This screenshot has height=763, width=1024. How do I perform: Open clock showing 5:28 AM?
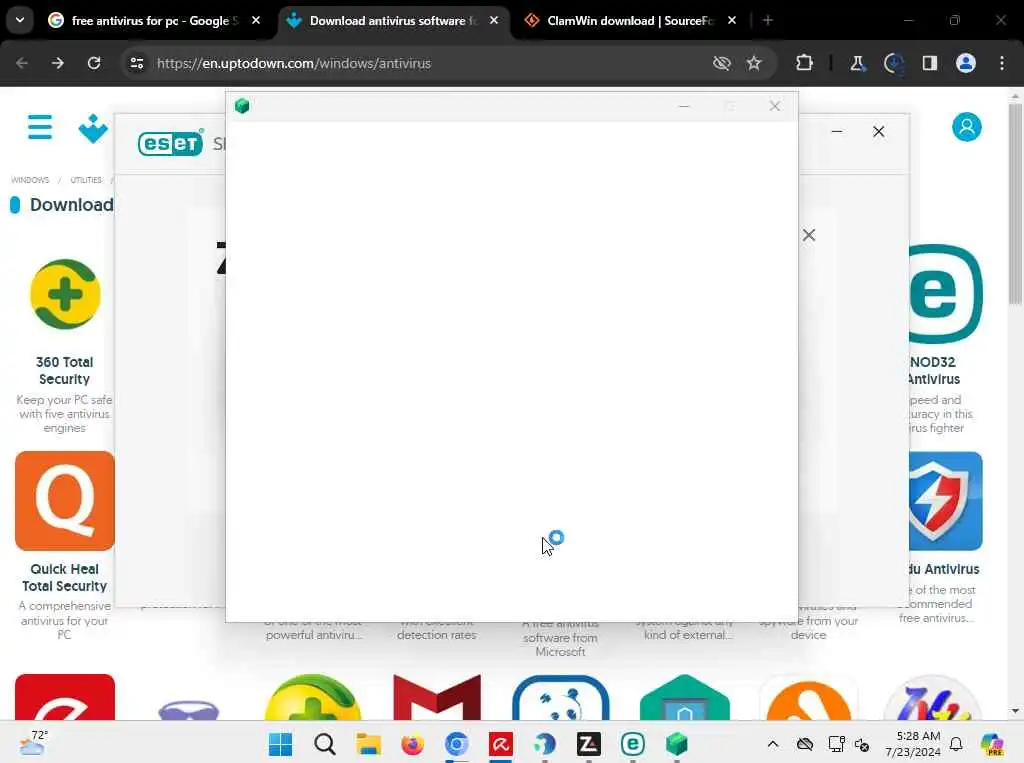click(x=913, y=744)
